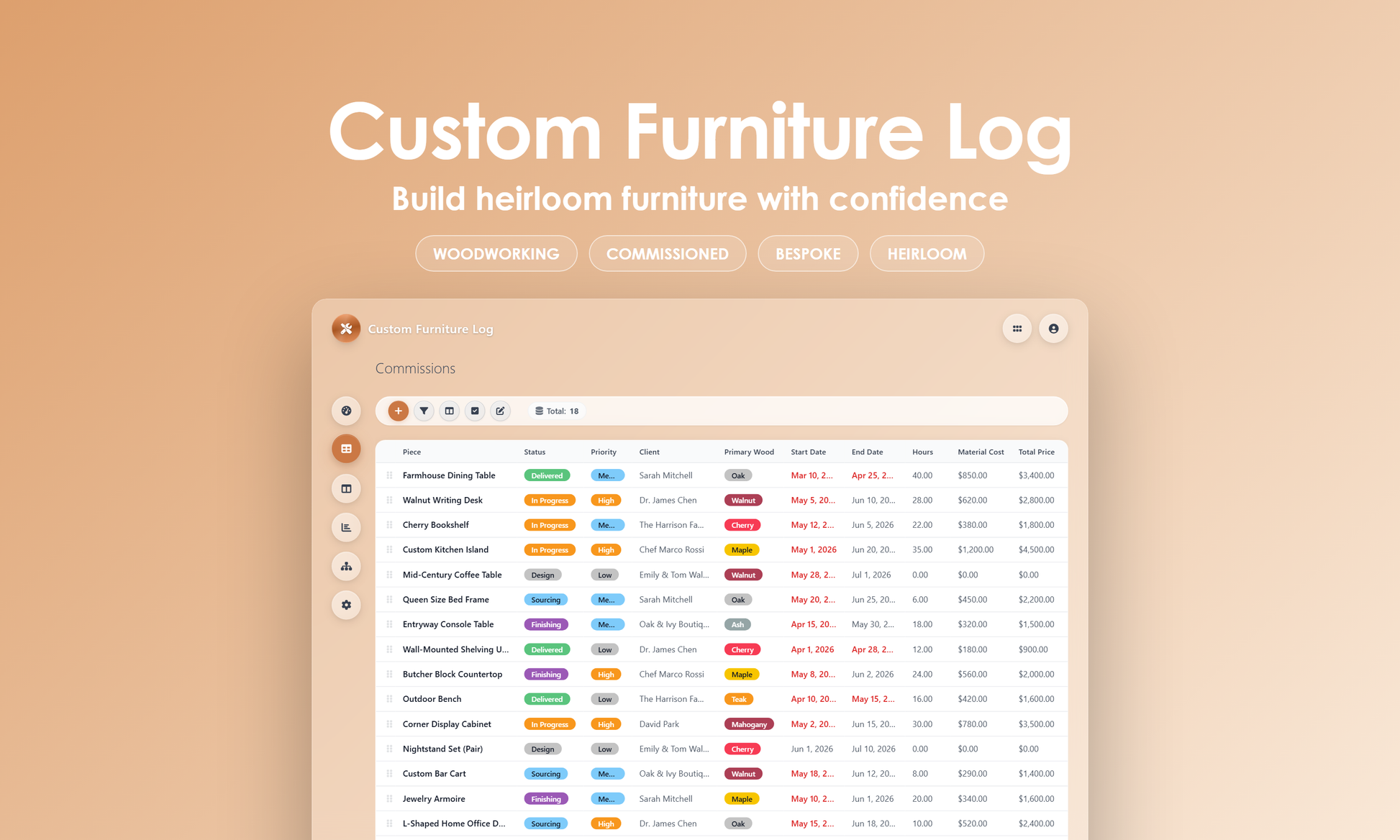1400x840 pixels.
Task: Sort by the Piece column header
Action: point(412,452)
